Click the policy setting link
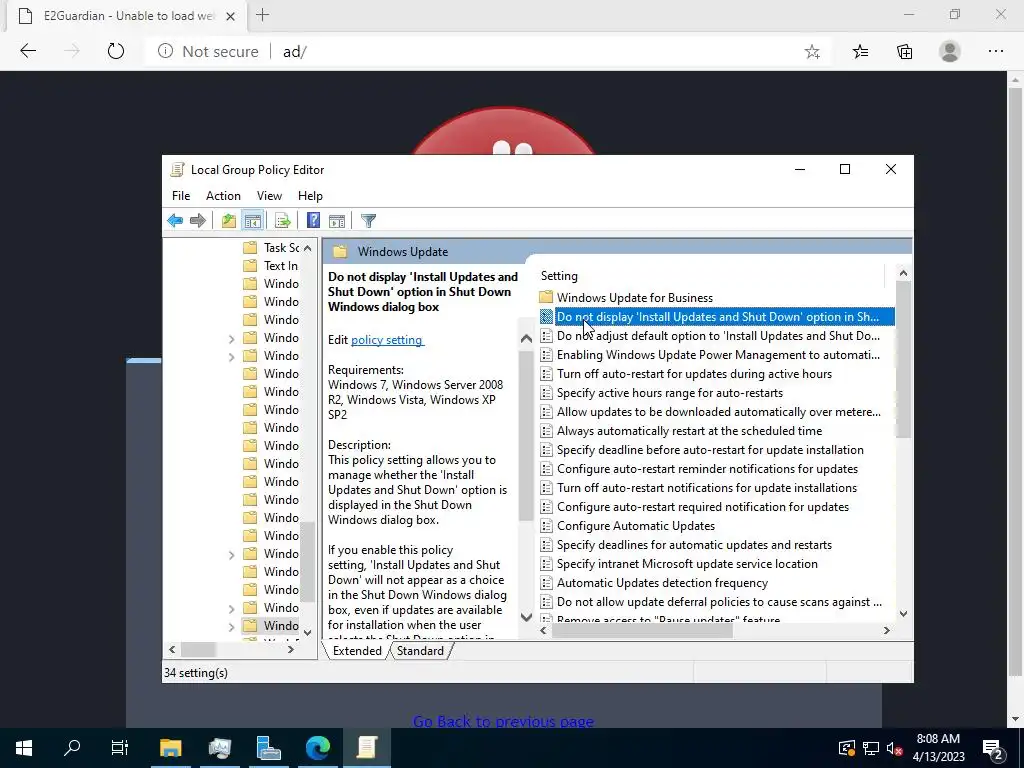Viewport: 1024px width, 768px height. click(387, 340)
